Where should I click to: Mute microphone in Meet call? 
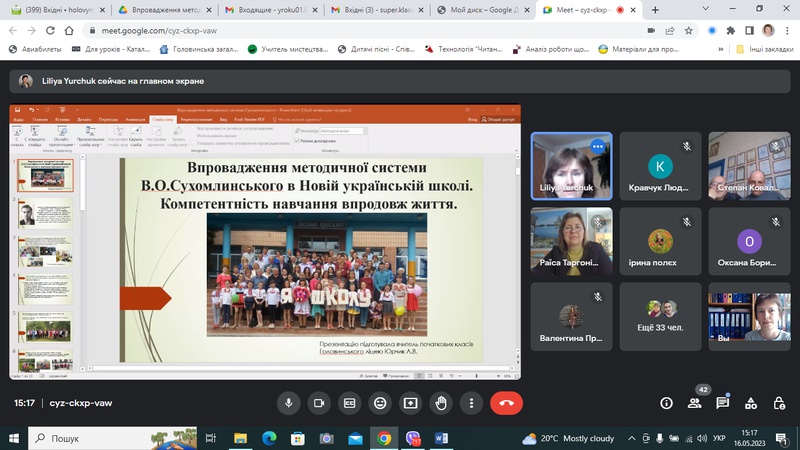[x=288, y=403]
